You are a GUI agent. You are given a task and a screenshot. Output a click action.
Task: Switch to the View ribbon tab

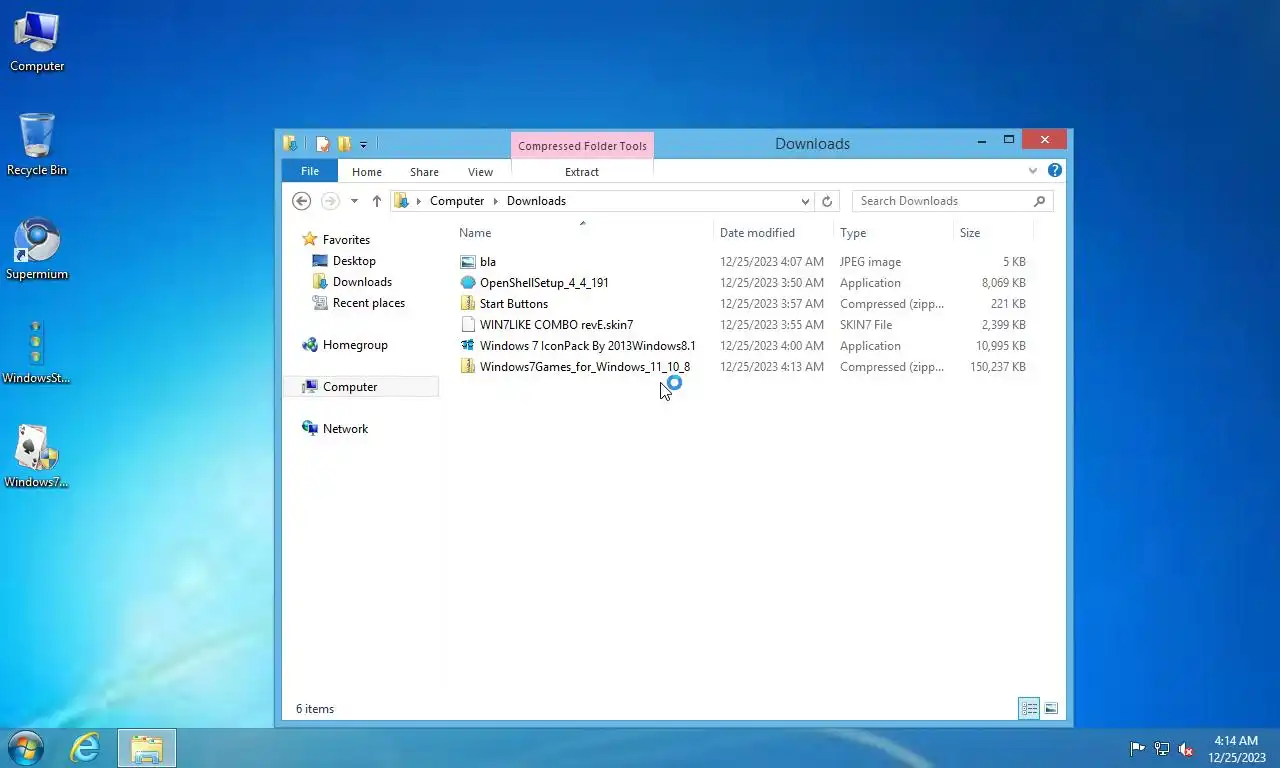[480, 172]
